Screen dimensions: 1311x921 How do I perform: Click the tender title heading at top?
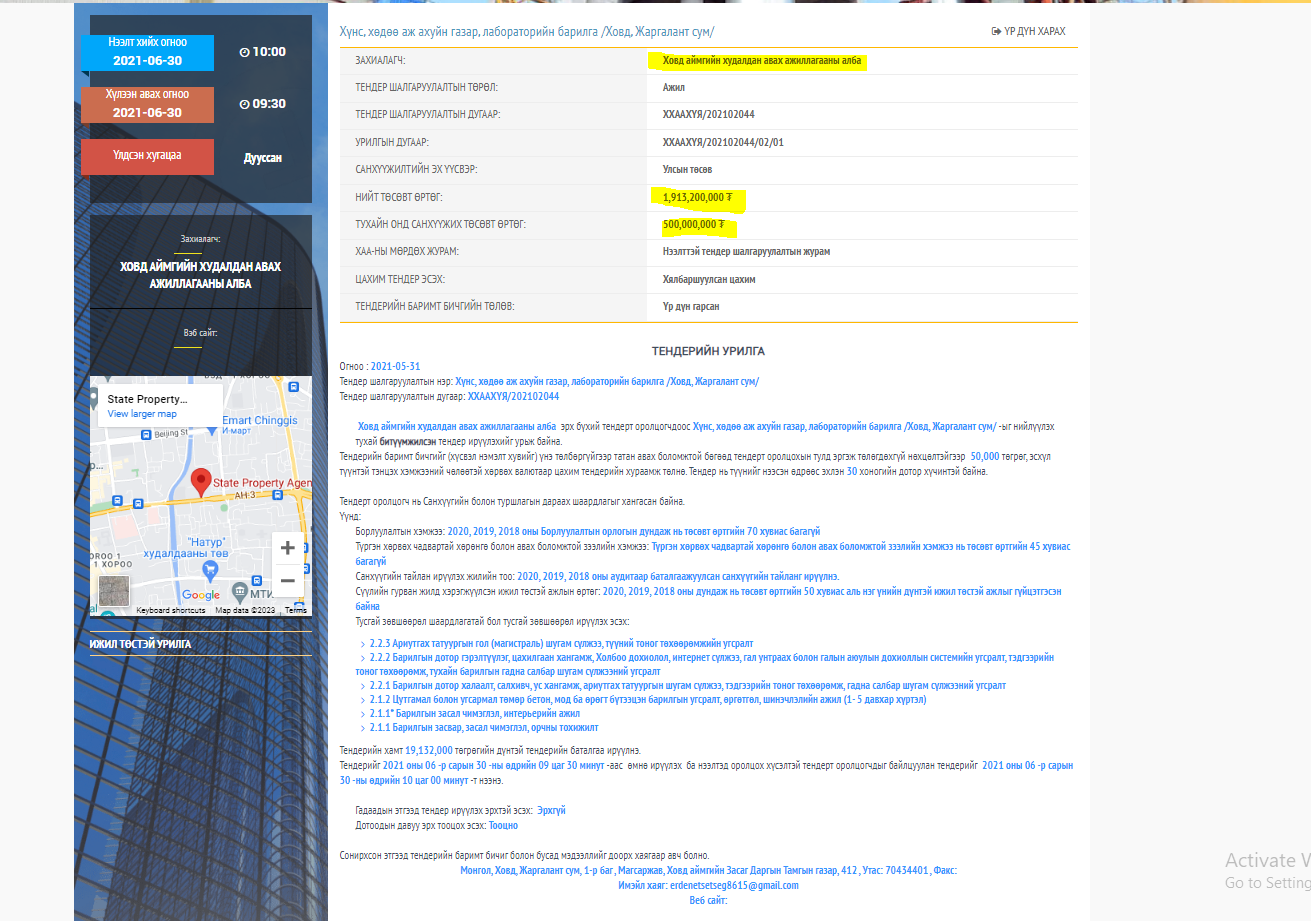click(x=527, y=32)
